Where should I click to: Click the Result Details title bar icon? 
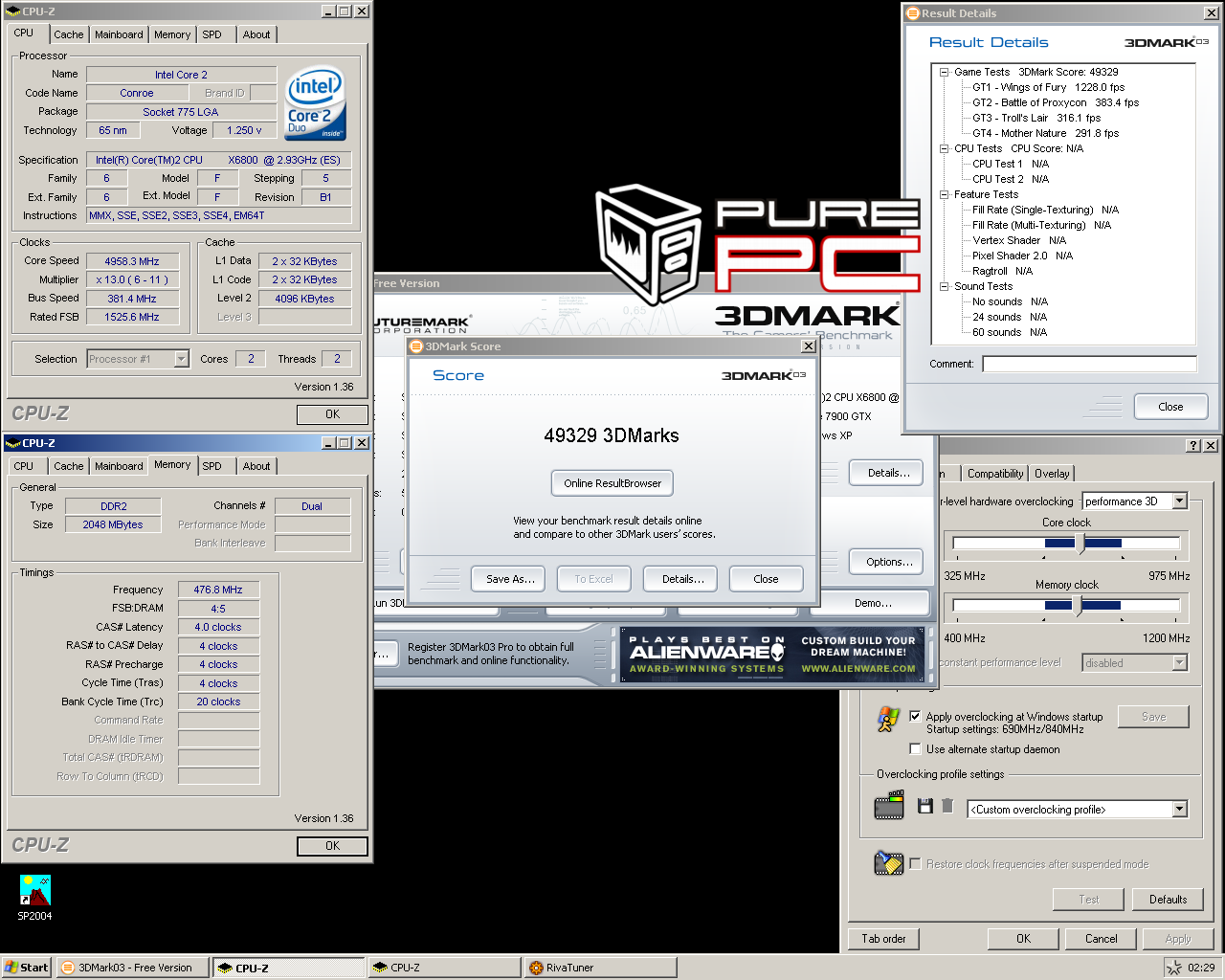pos(913,13)
